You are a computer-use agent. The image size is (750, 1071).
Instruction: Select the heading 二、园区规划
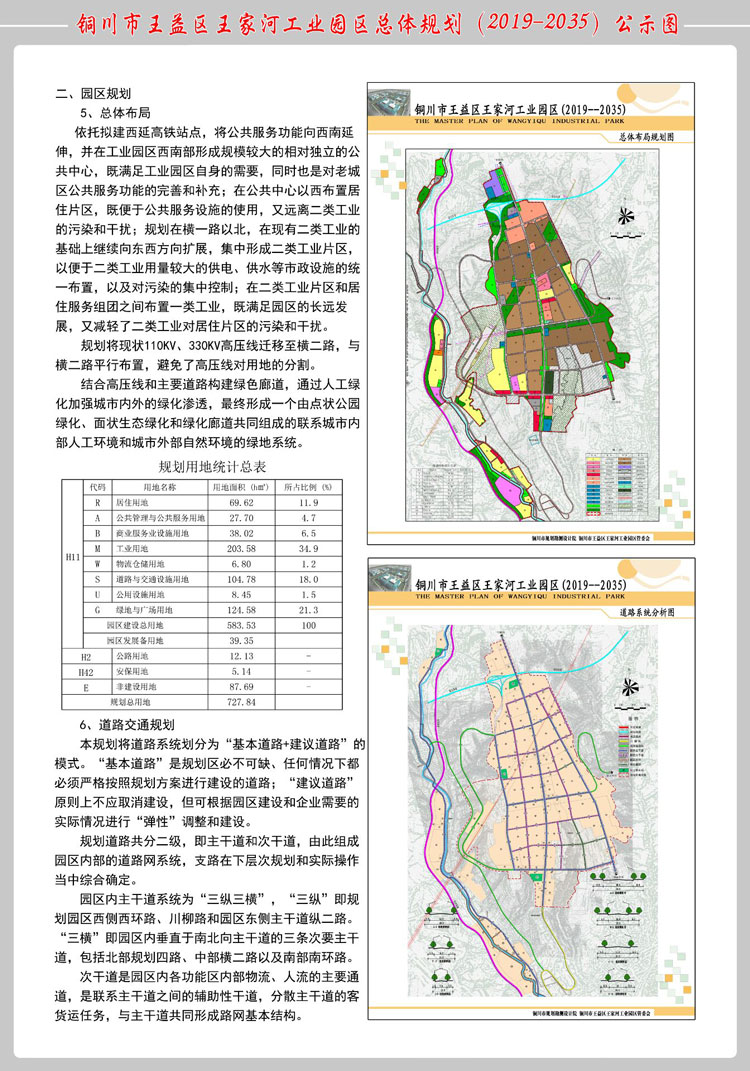(94, 94)
